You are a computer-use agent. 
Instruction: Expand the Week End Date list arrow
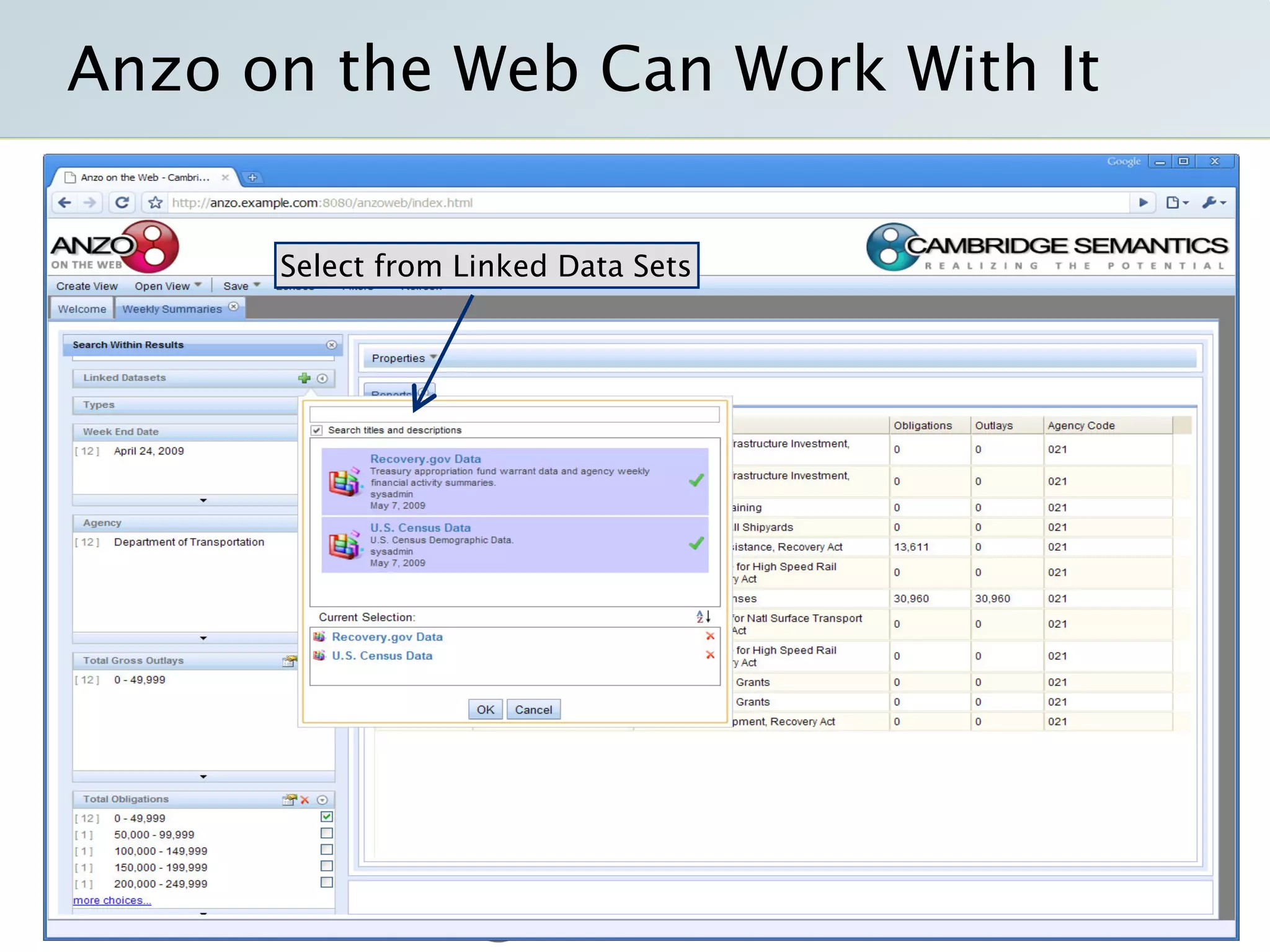203,500
